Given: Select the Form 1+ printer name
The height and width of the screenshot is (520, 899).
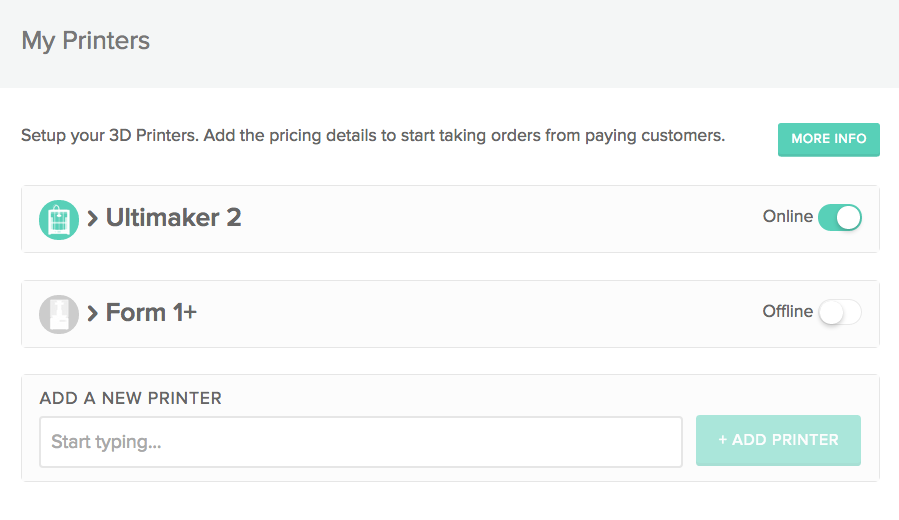Looking at the screenshot, I should pos(151,313).
